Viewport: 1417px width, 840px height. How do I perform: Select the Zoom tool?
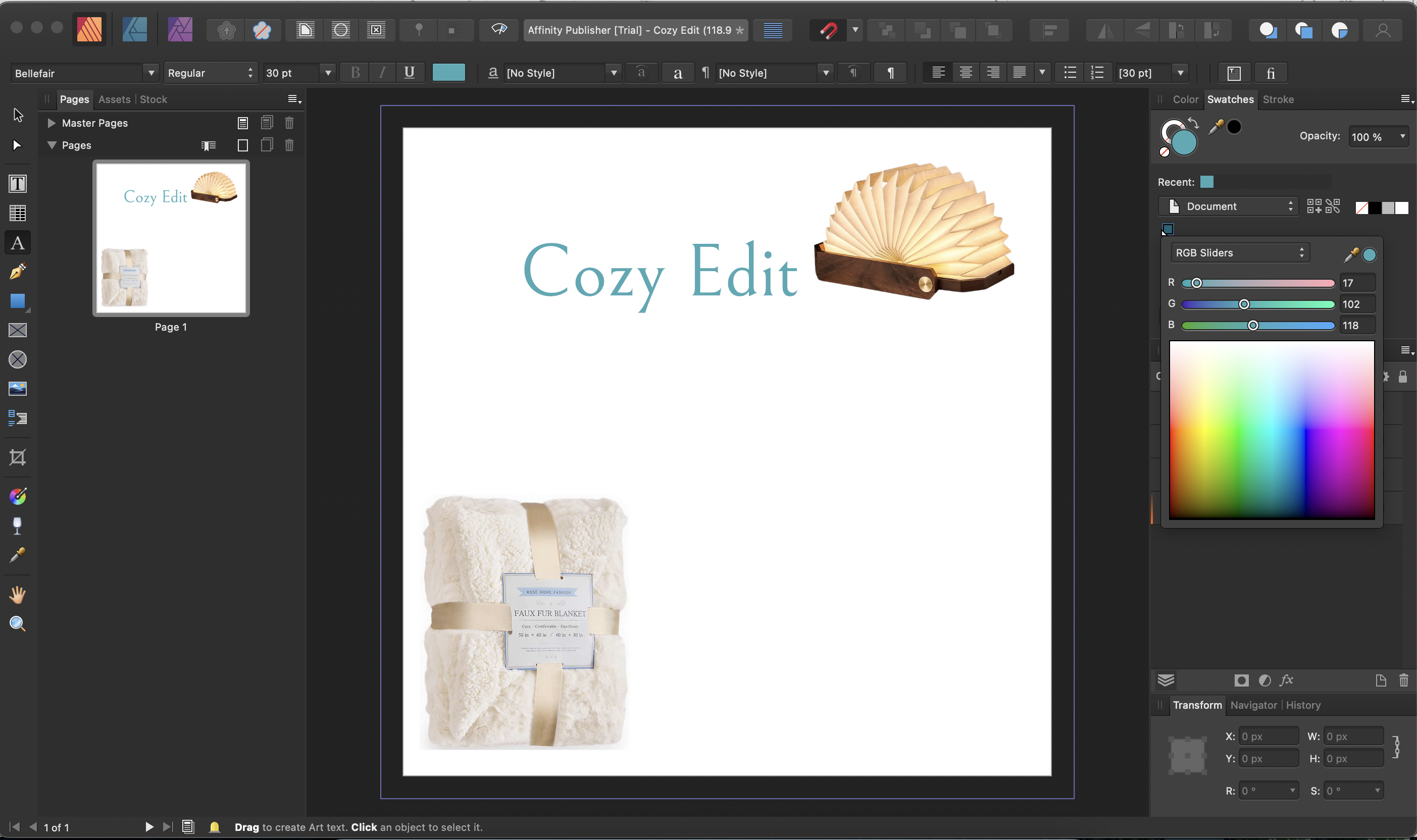click(18, 624)
